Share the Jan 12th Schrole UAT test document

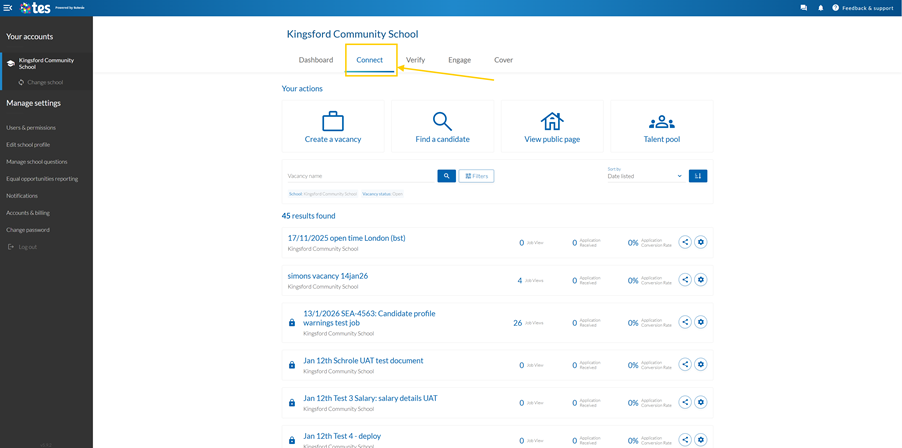[x=685, y=365]
